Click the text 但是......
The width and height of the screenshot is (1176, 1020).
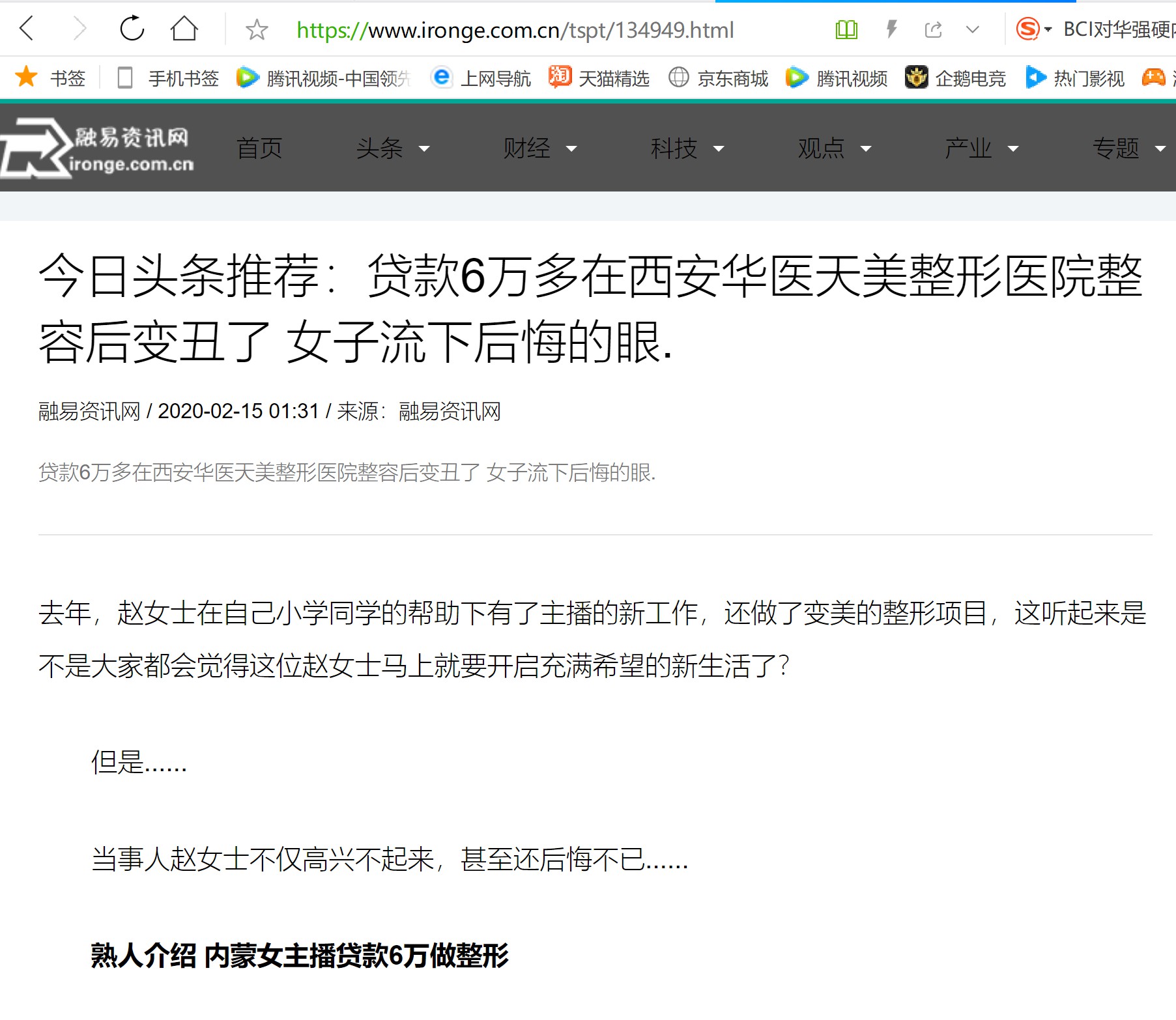(x=138, y=762)
